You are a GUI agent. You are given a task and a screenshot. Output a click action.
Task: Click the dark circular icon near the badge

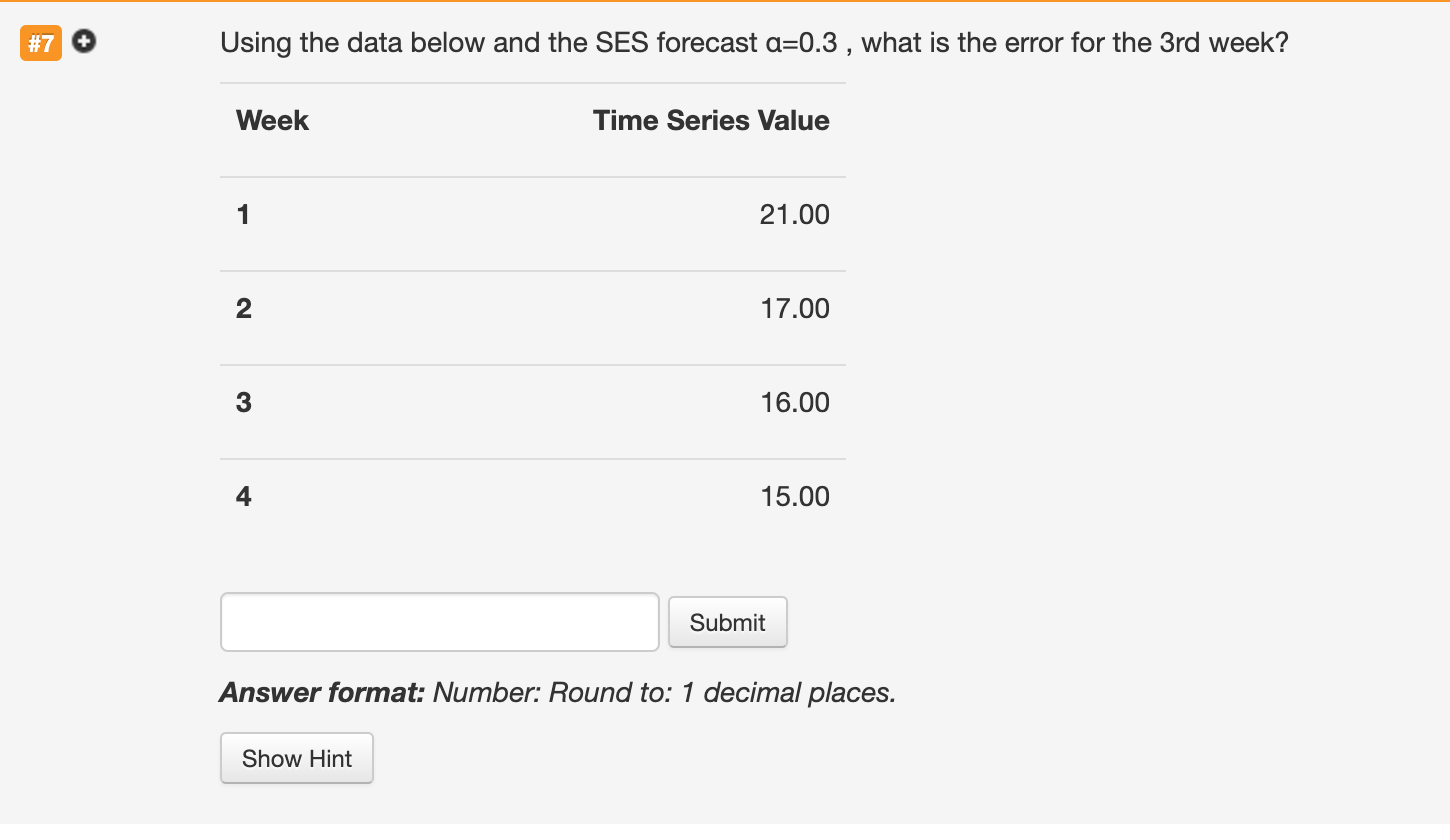coord(84,42)
